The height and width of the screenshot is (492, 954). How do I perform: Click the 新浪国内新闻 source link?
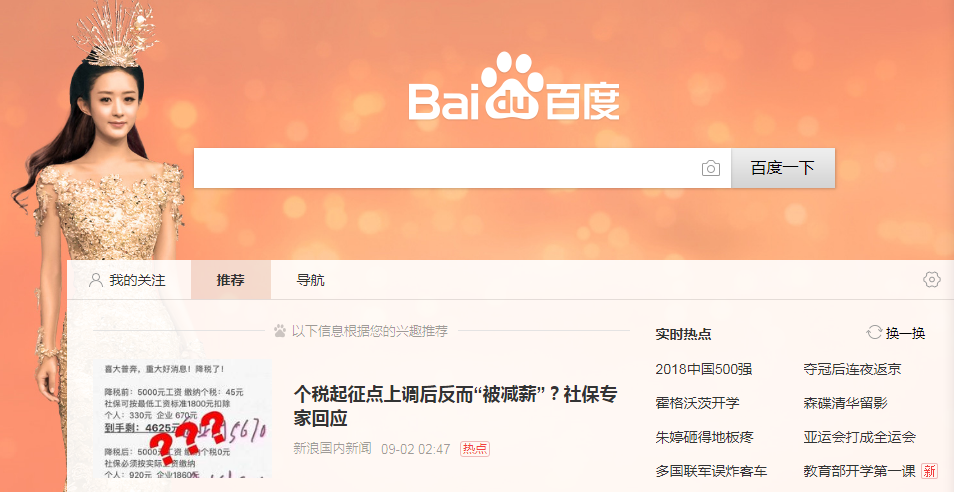pos(332,449)
